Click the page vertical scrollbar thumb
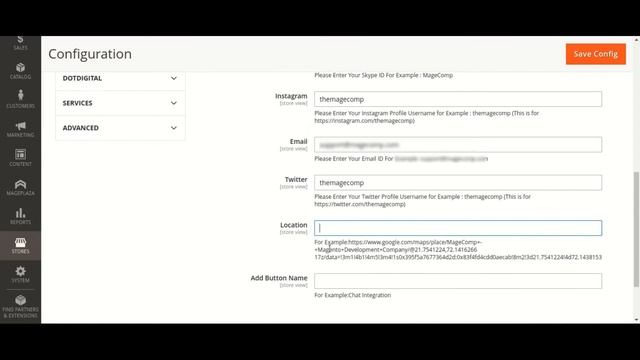Viewport: 640px width, 360px height. pos(636,229)
